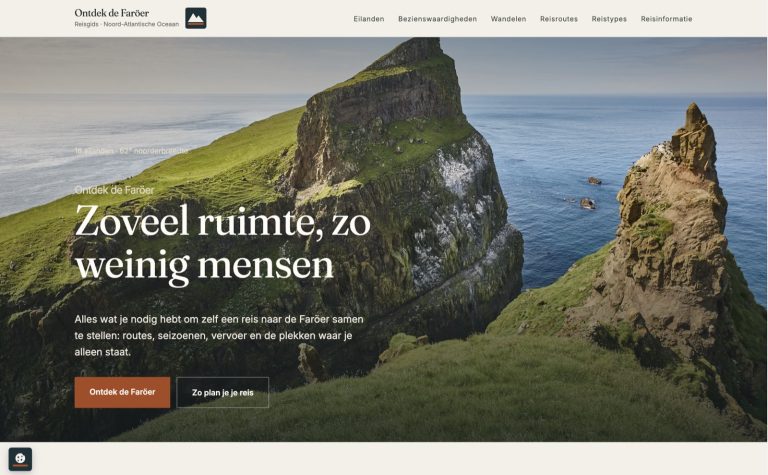
Task: Go to Bezienswaardigheden in the navigation
Action: 437,19
